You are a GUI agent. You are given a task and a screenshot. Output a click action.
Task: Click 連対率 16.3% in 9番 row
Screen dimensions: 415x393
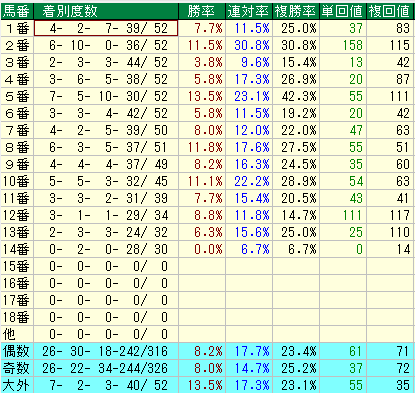(x=249, y=164)
